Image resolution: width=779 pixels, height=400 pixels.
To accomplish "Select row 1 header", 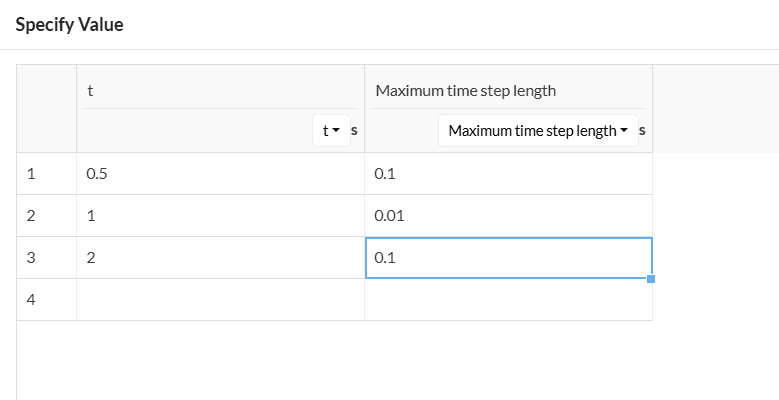I will tap(46, 174).
